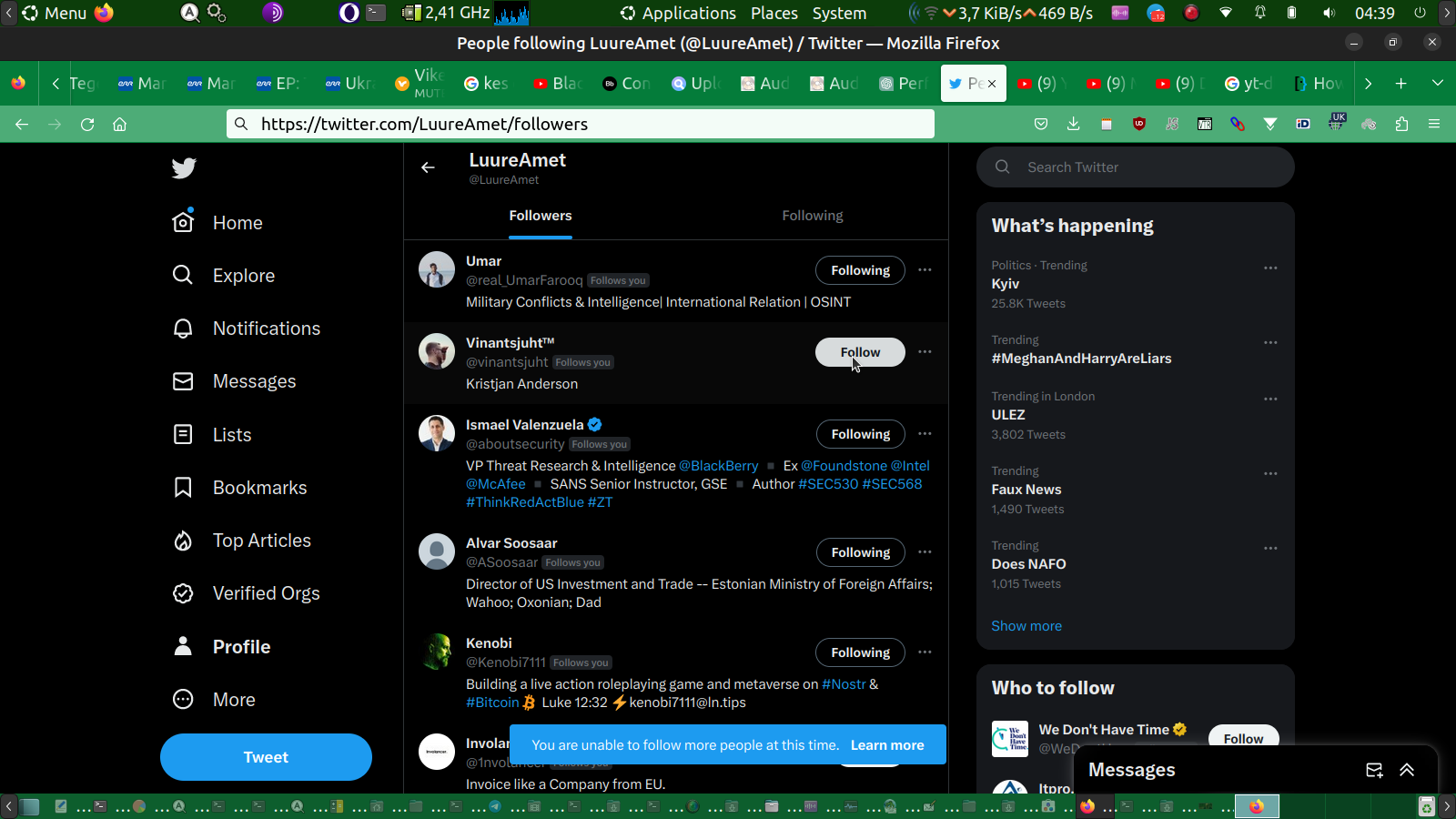Toggle Following for Umar
This screenshot has width=1456, height=819.
click(860, 270)
